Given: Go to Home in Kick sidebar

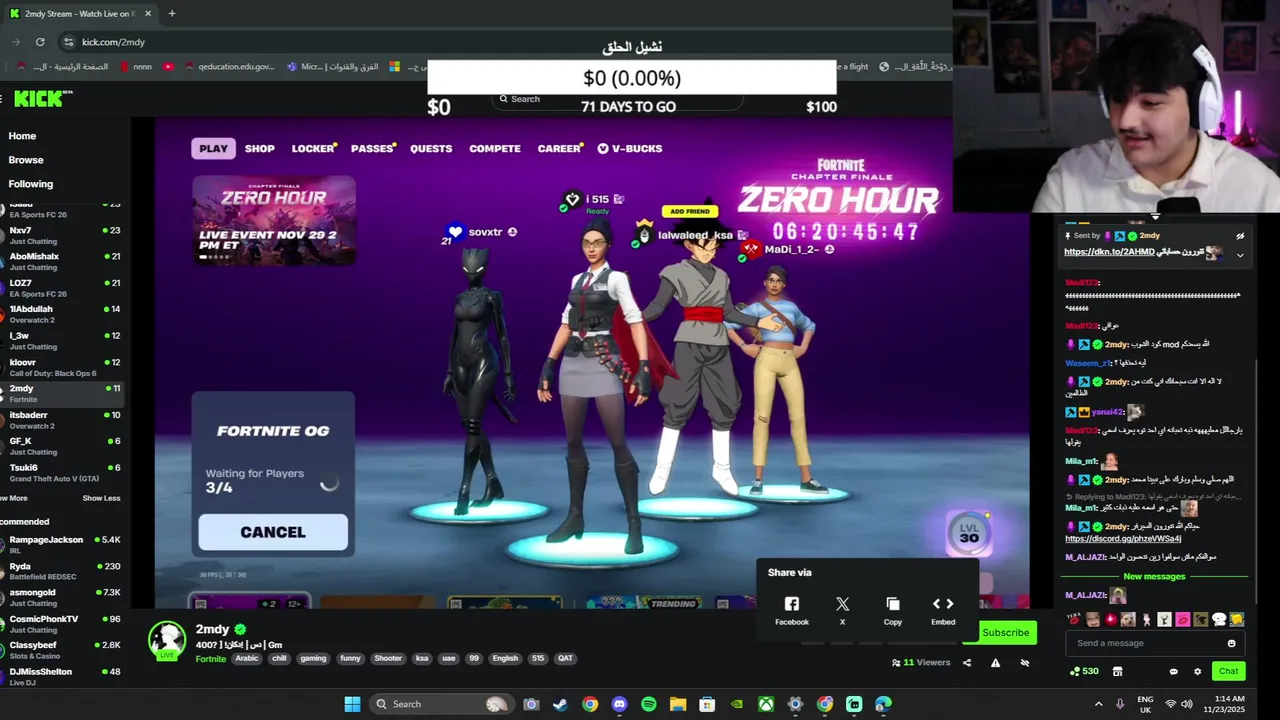Looking at the screenshot, I should pyautogui.click(x=22, y=136).
